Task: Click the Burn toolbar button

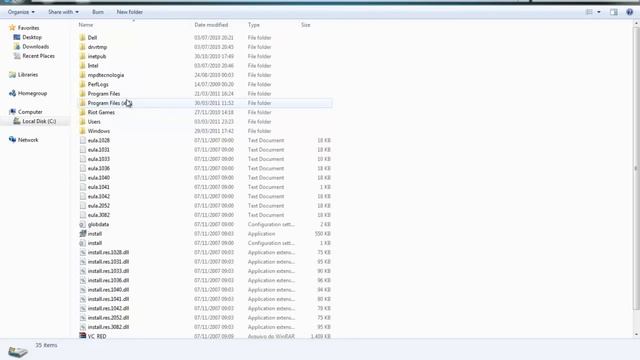Action: 98,12
